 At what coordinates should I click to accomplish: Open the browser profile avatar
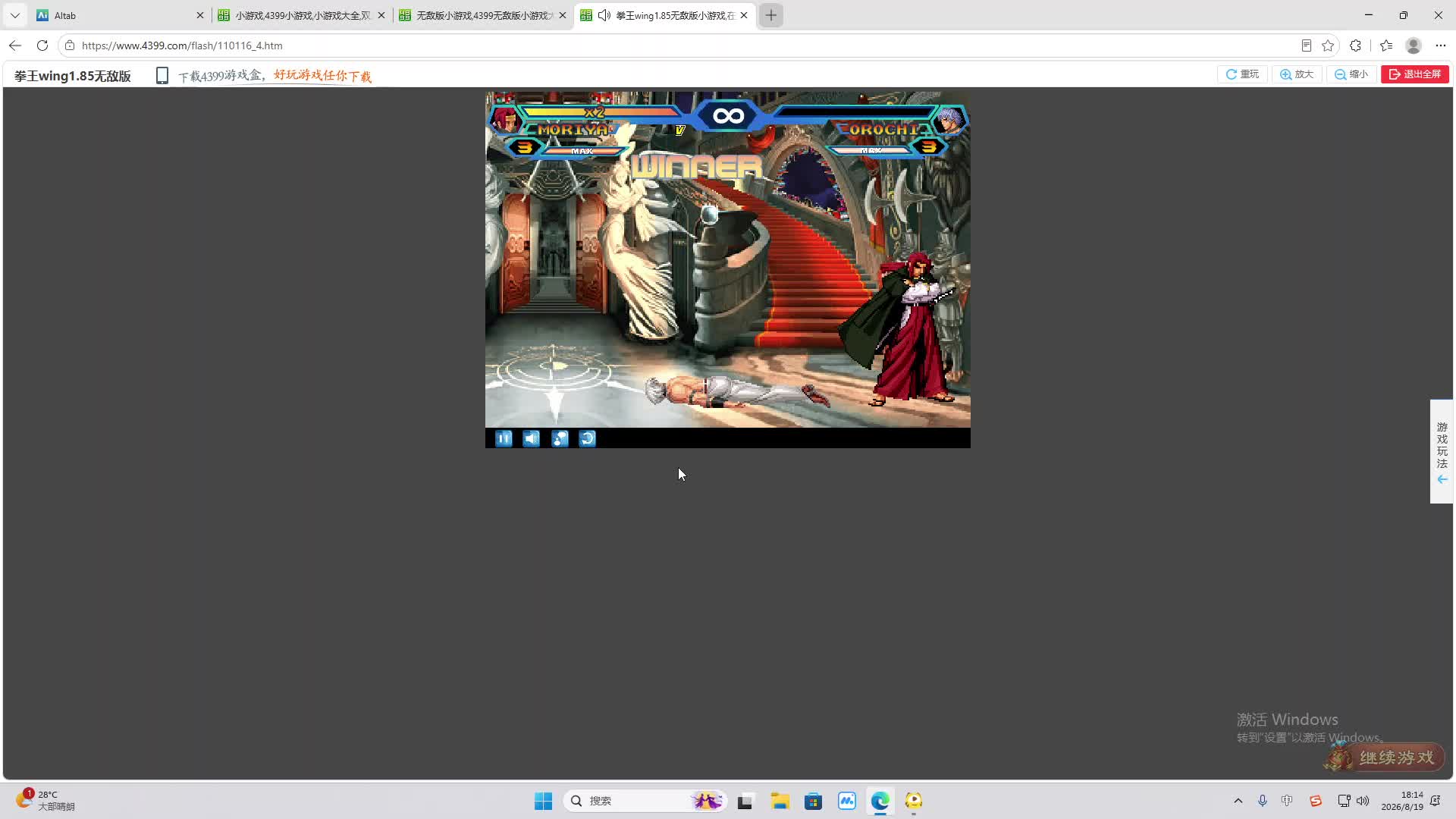coord(1414,45)
